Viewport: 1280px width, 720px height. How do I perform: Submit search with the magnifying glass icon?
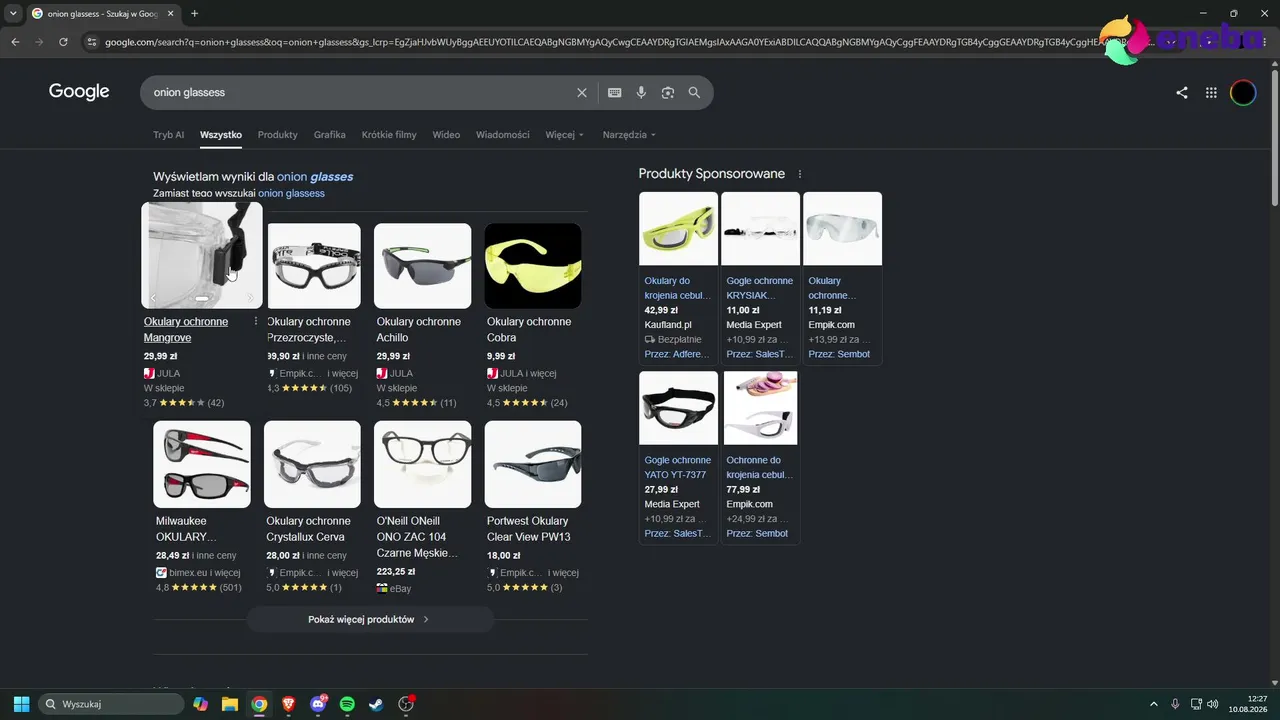[x=694, y=92]
